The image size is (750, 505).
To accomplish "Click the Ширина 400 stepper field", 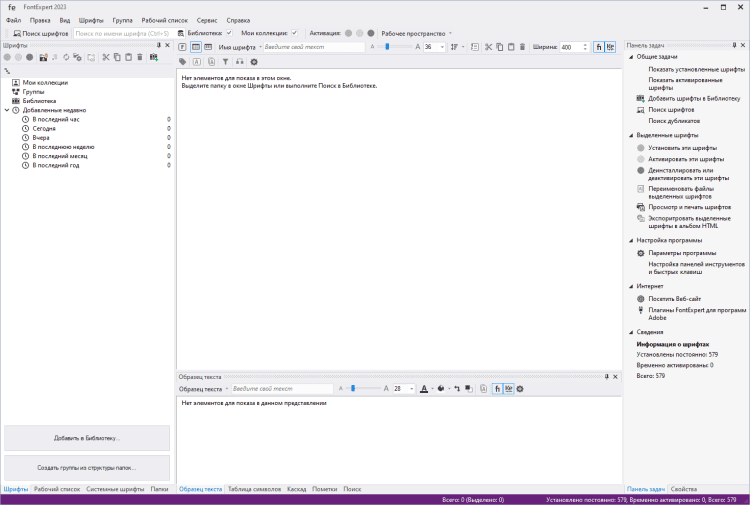I will (574, 47).
